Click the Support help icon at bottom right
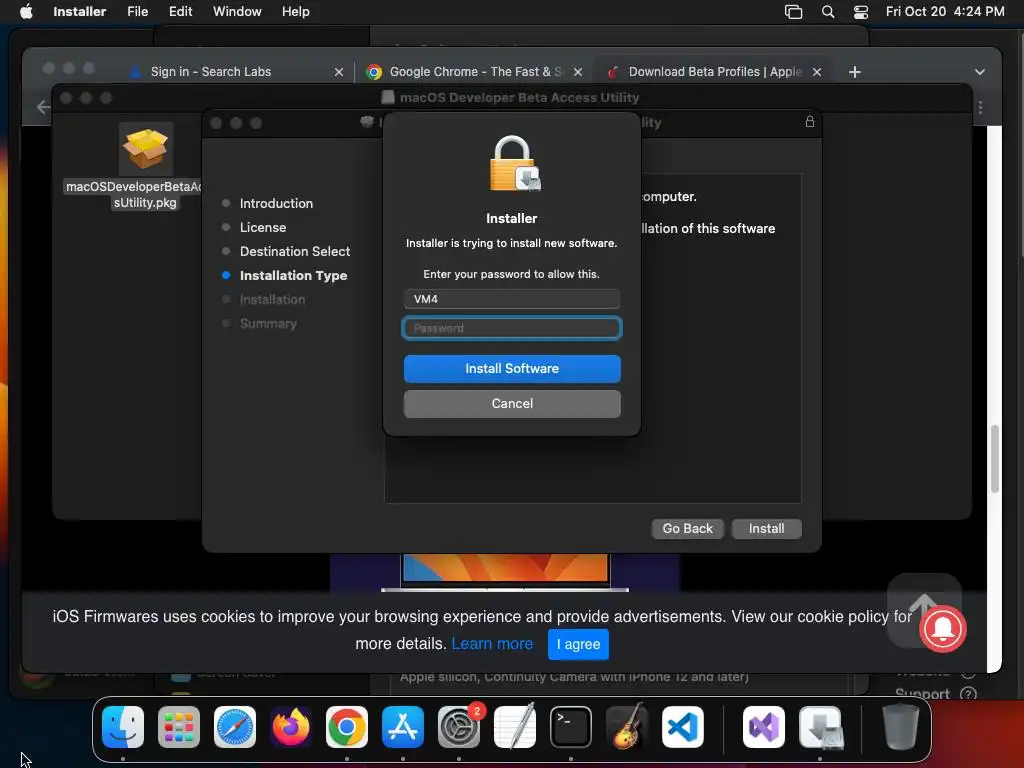 (x=968, y=694)
